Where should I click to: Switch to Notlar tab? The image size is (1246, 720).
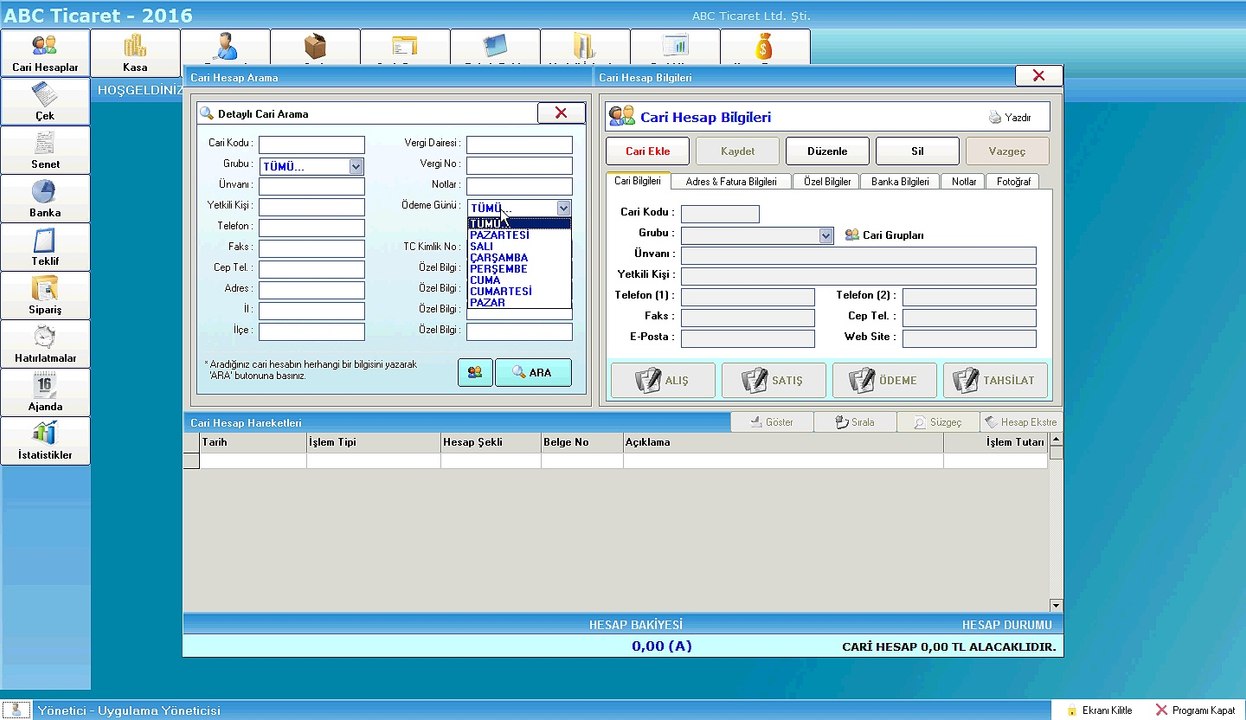point(964,182)
